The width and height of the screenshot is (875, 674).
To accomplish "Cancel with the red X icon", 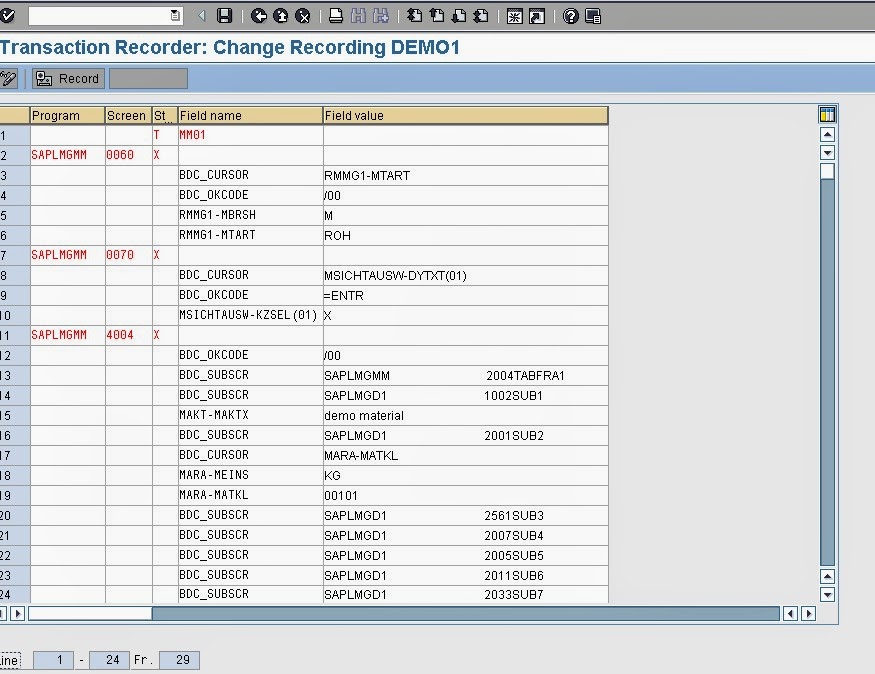I will [x=302, y=14].
